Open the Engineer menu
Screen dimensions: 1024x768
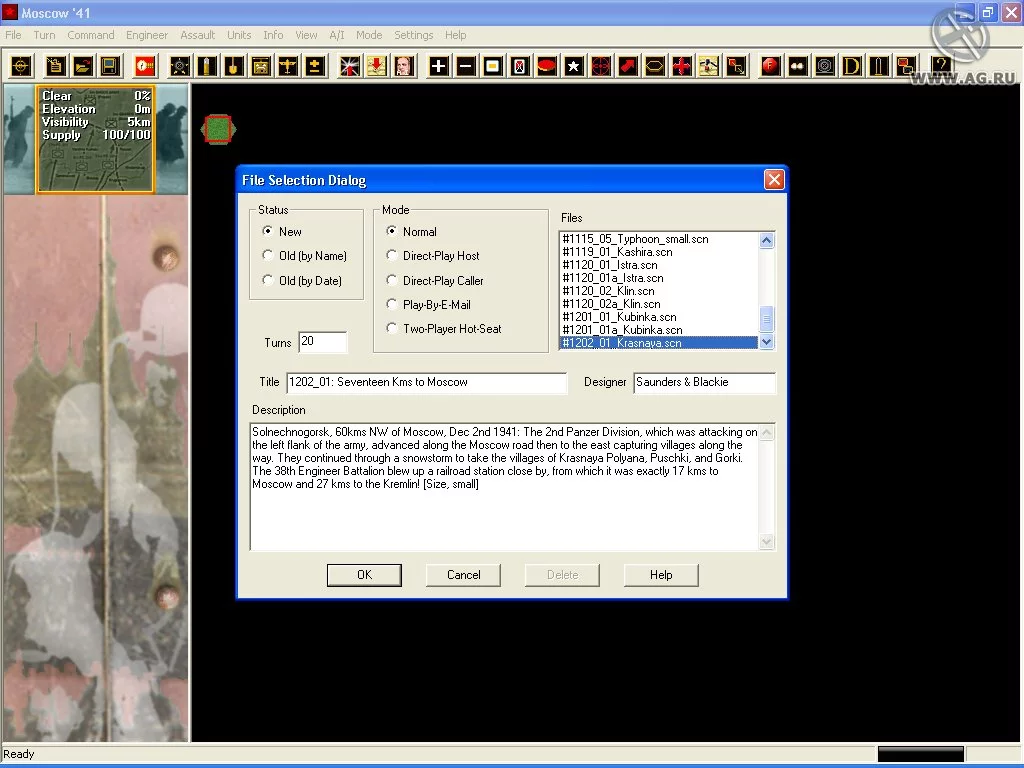coord(147,35)
